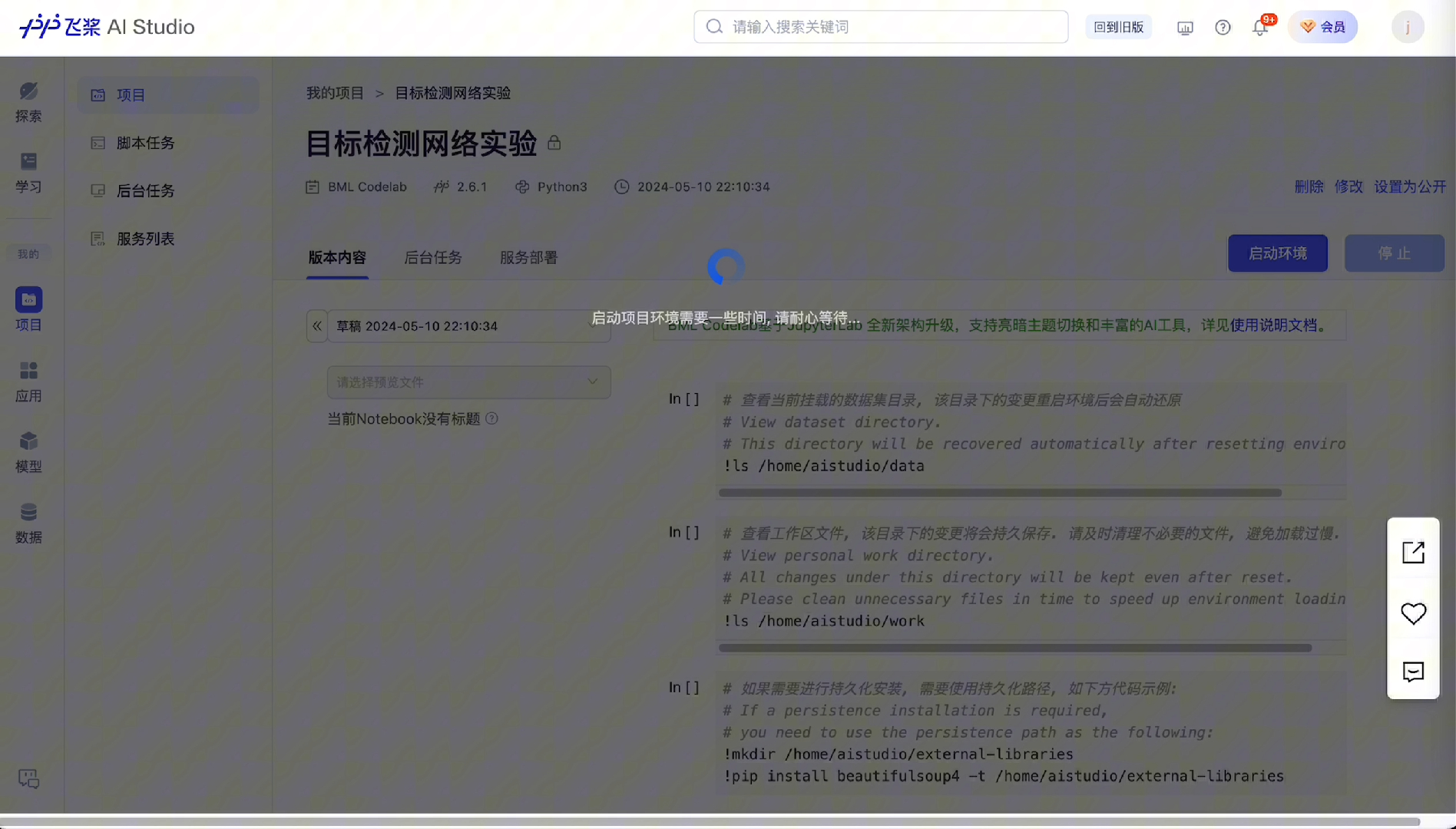Go to 探索 in the left rail
The height and width of the screenshot is (829, 1456).
tap(28, 102)
